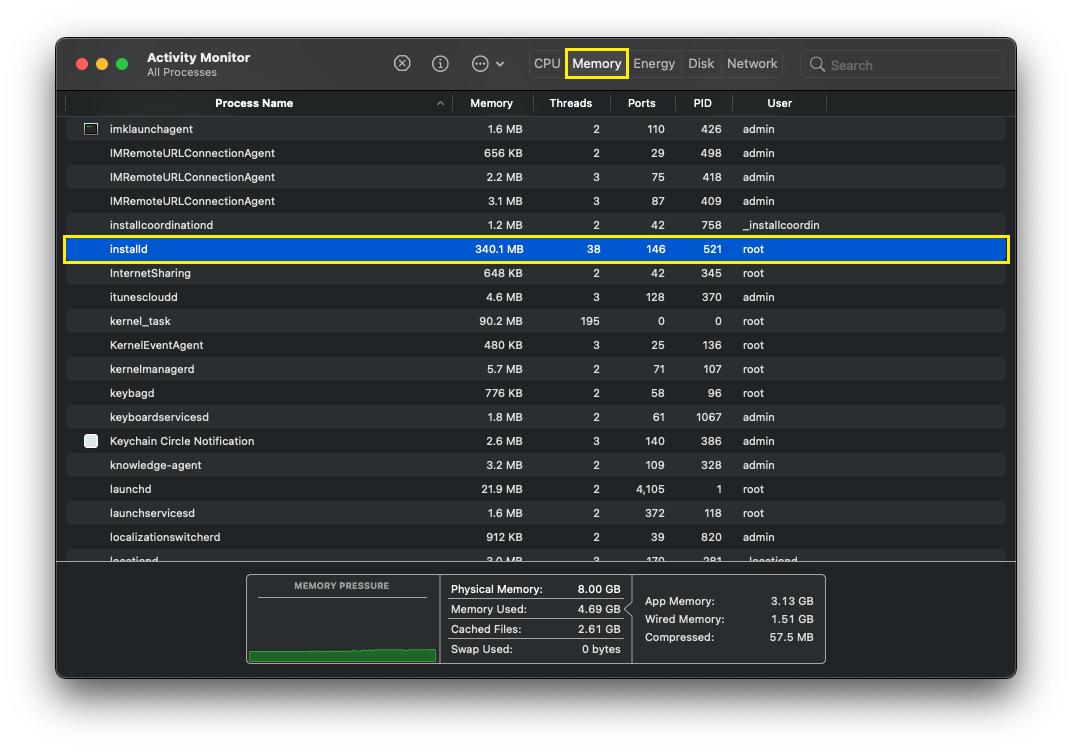
Task: Select the KernelEventAgent process
Action: pyautogui.click(x=536, y=345)
